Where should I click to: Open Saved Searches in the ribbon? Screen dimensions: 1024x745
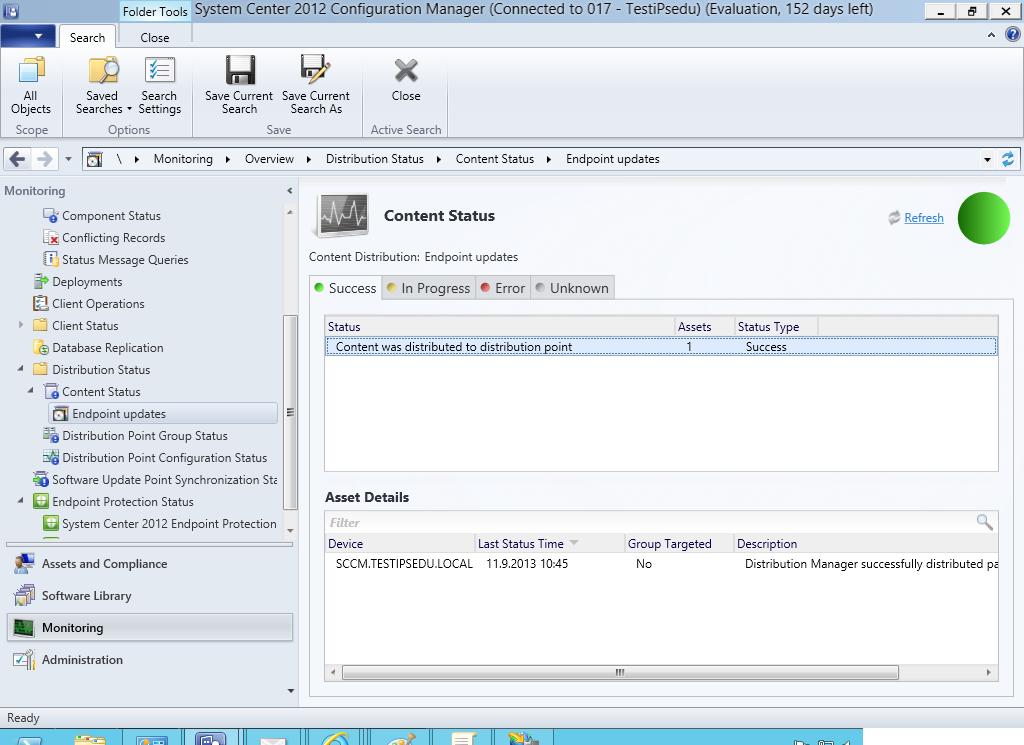(102, 86)
